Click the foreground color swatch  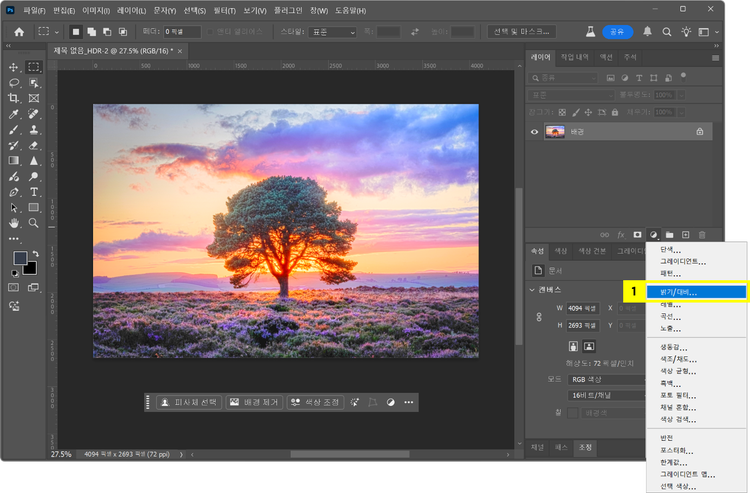(x=19, y=258)
